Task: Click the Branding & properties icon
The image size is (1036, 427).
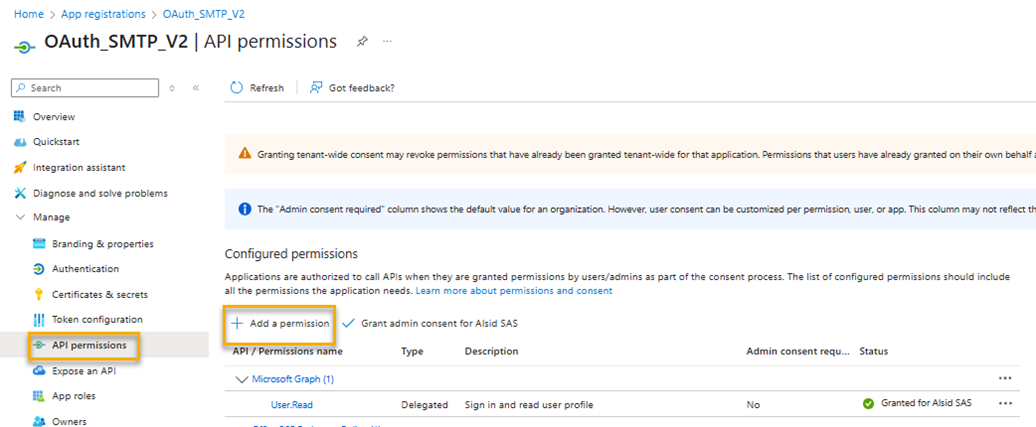Action: tap(39, 244)
